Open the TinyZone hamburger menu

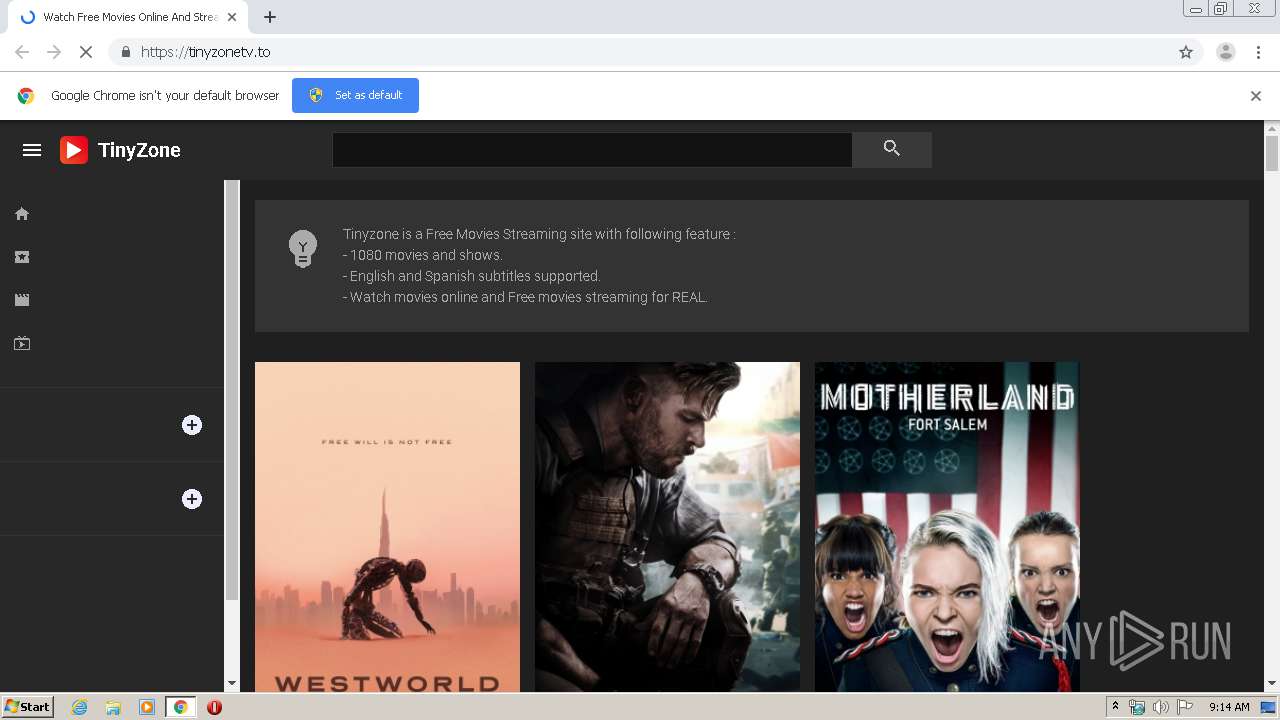pyautogui.click(x=32, y=150)
